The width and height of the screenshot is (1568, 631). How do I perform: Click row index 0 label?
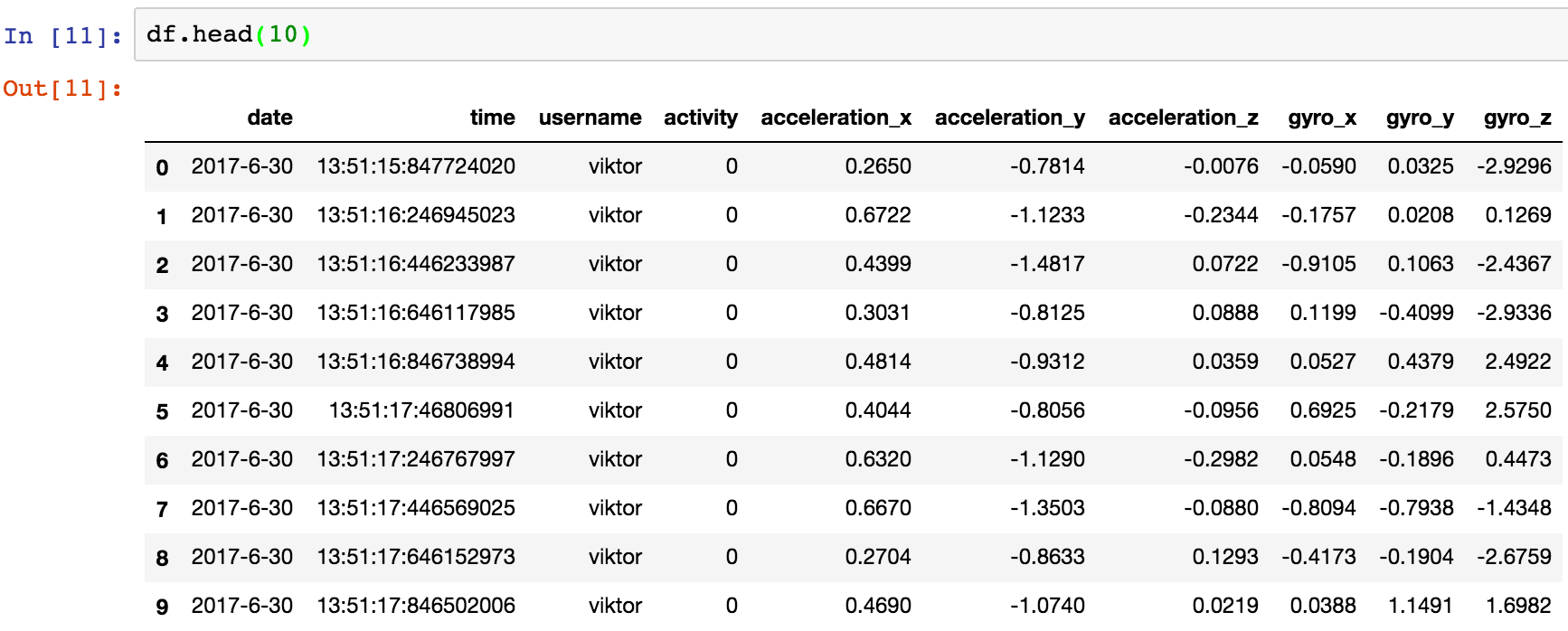[x=162, y=167]
